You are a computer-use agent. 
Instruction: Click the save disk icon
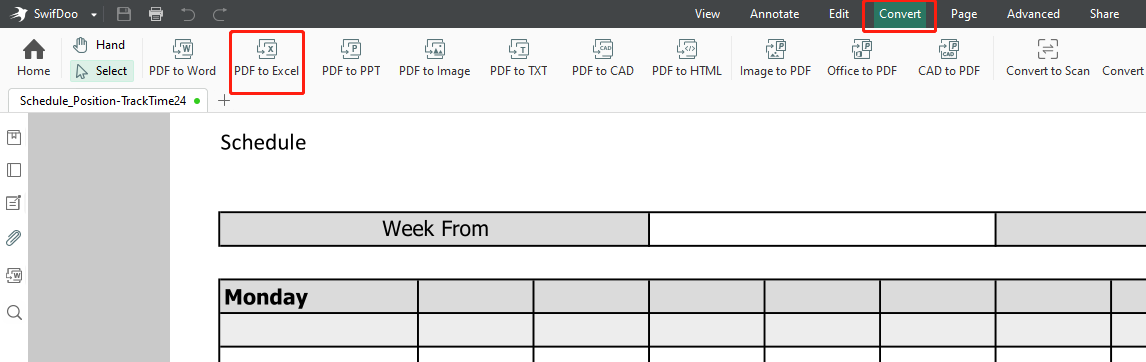pos(124,14)
